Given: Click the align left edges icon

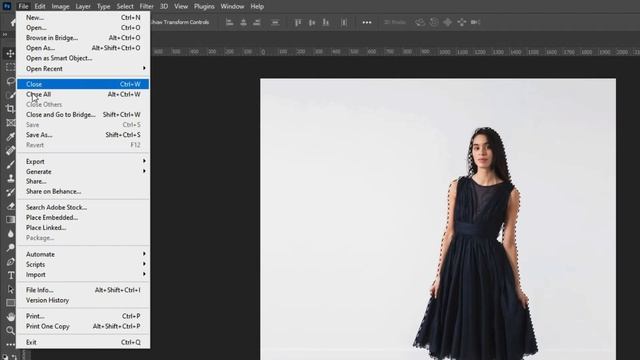Looking at the screenshot, I should [230, 22].
